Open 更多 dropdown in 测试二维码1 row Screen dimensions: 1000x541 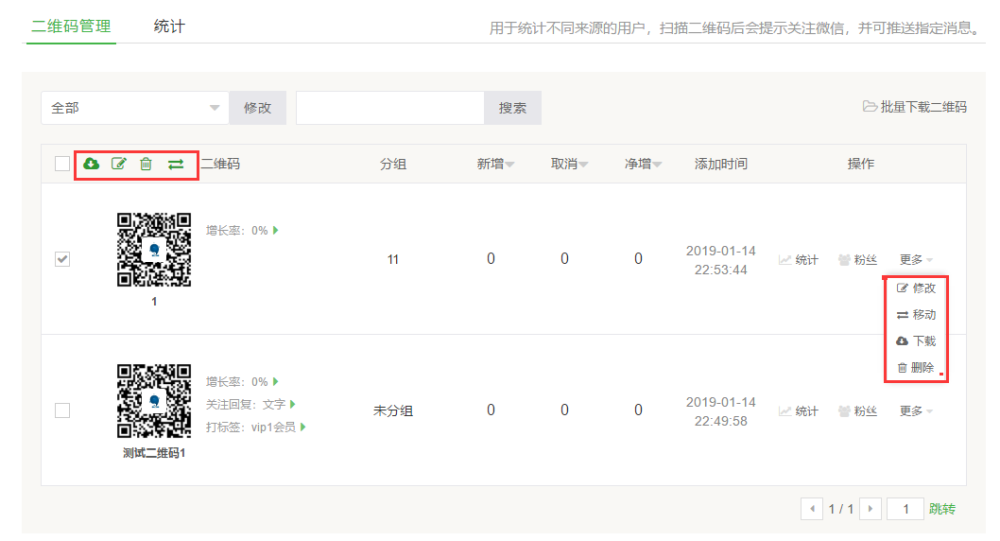click(x=916, y=411)
